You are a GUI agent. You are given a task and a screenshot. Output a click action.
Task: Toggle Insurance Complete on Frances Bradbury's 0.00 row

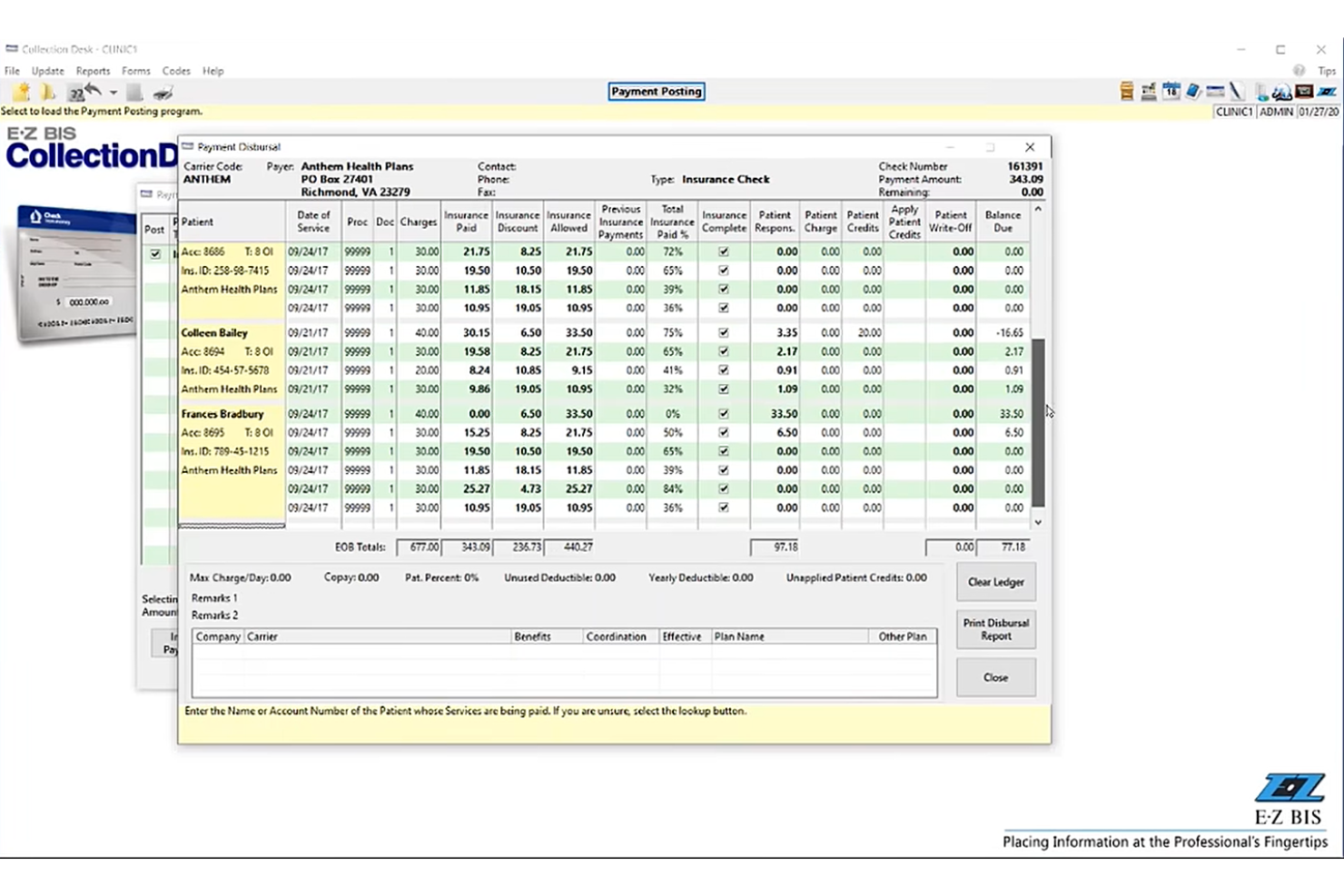pos(724,413)
